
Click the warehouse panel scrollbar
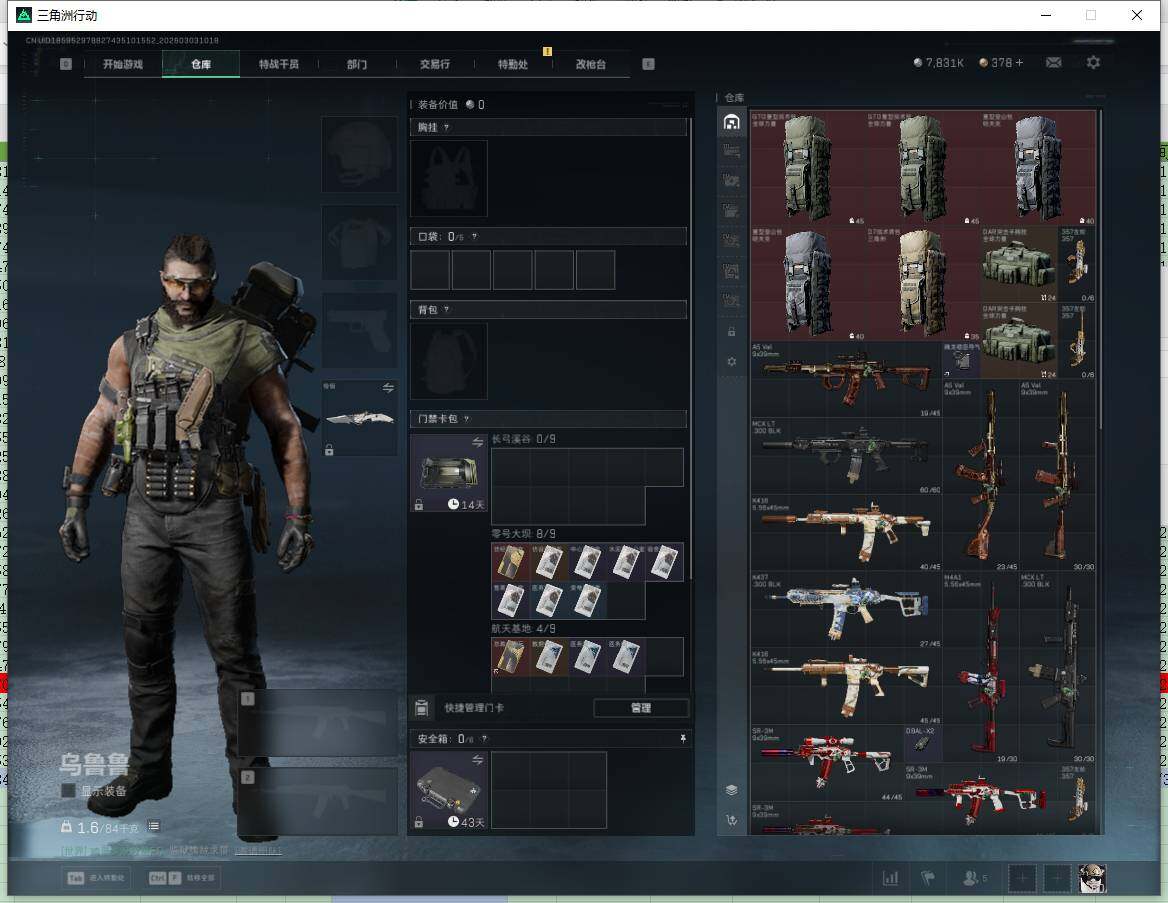coord(1100,268)
